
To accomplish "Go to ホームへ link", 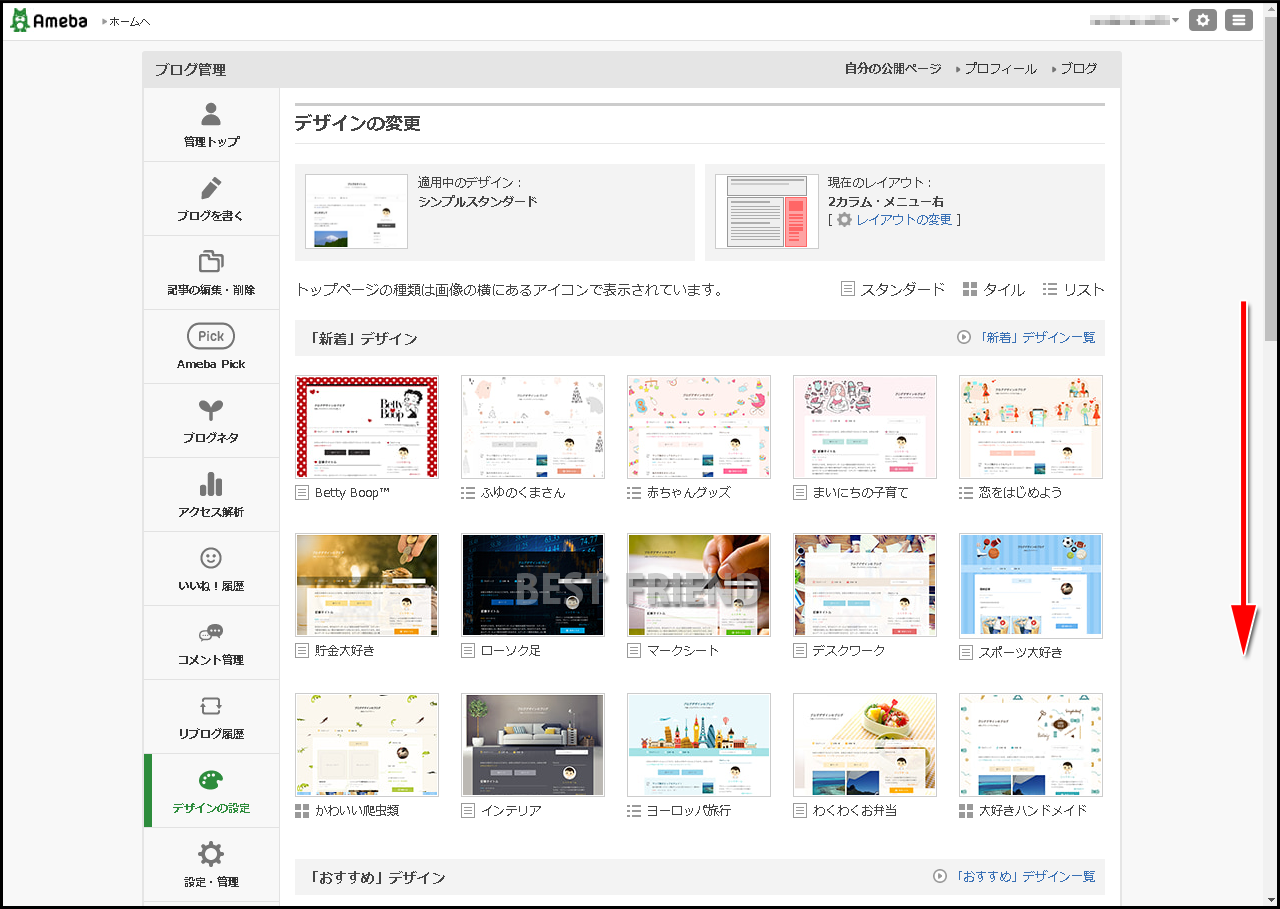I will tap(129, 21).
